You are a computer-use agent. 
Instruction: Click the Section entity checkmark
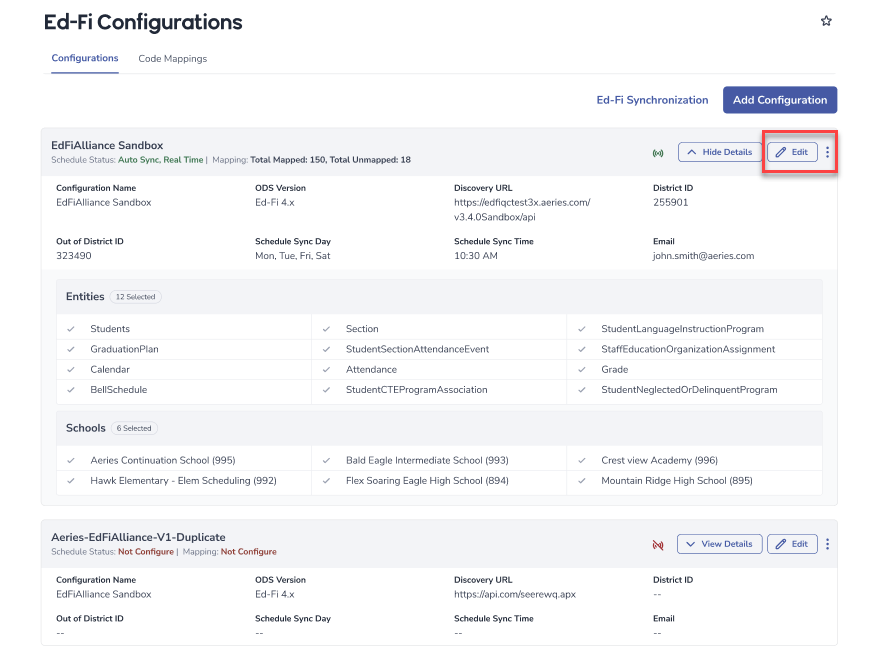326,329
